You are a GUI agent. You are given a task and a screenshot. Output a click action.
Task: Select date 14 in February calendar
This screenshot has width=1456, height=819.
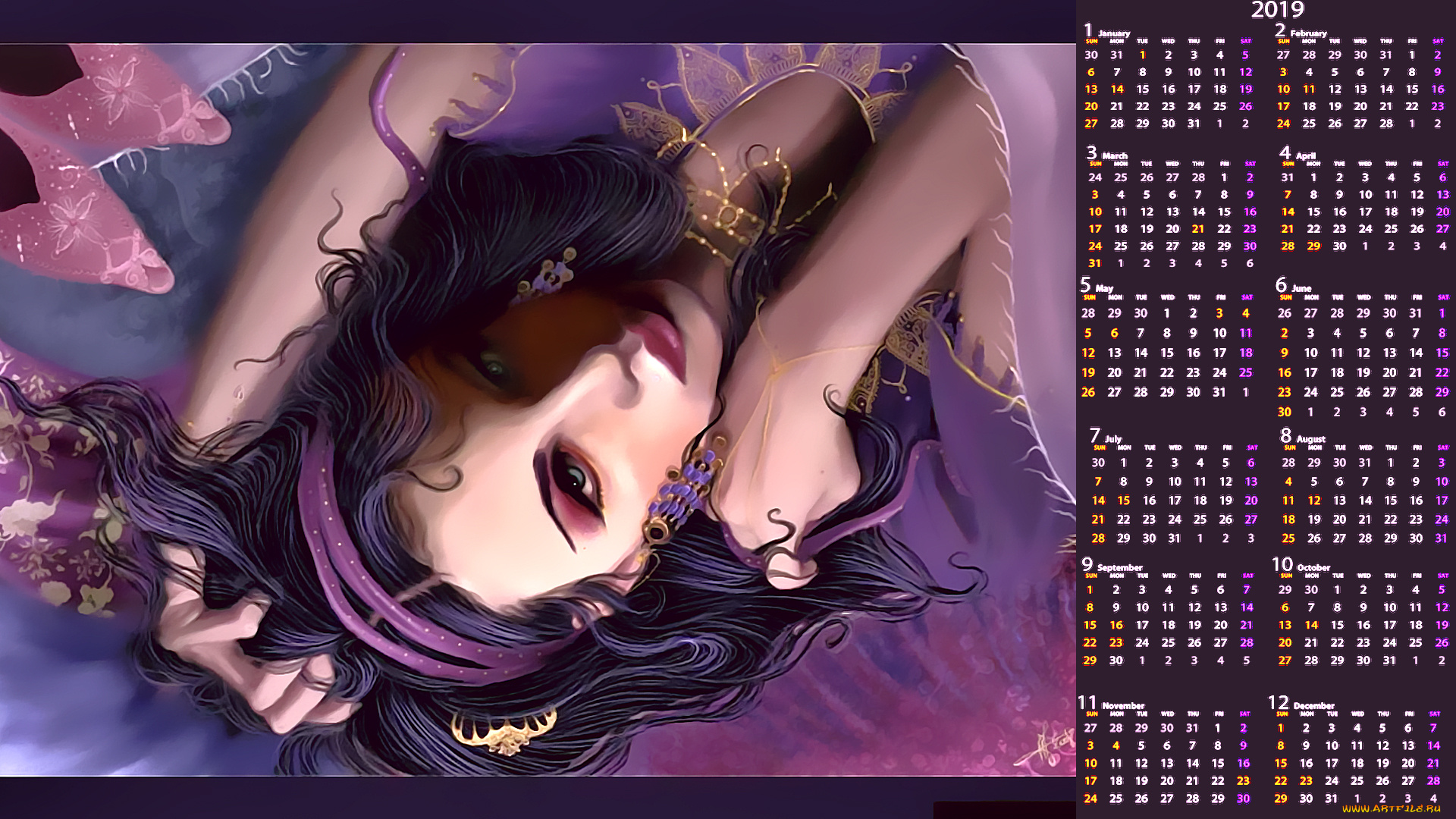coord(1386,89)
